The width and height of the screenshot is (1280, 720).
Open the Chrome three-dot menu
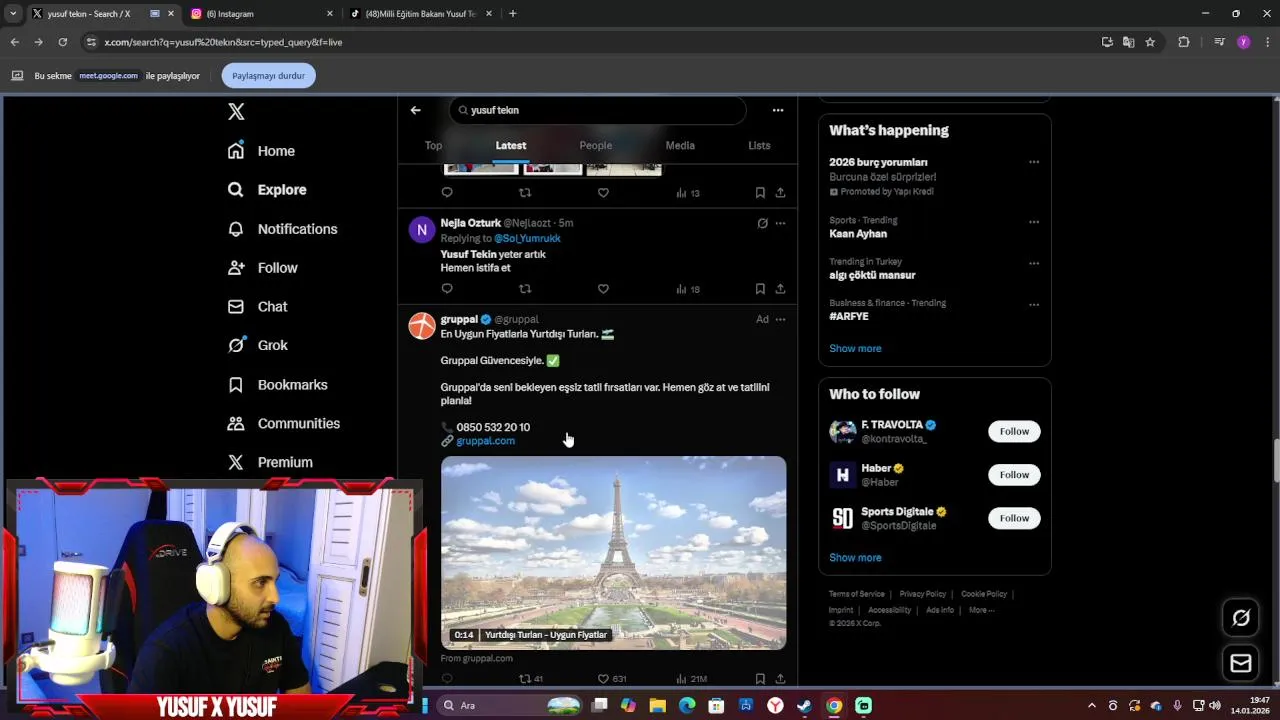tap(1267, 42)
